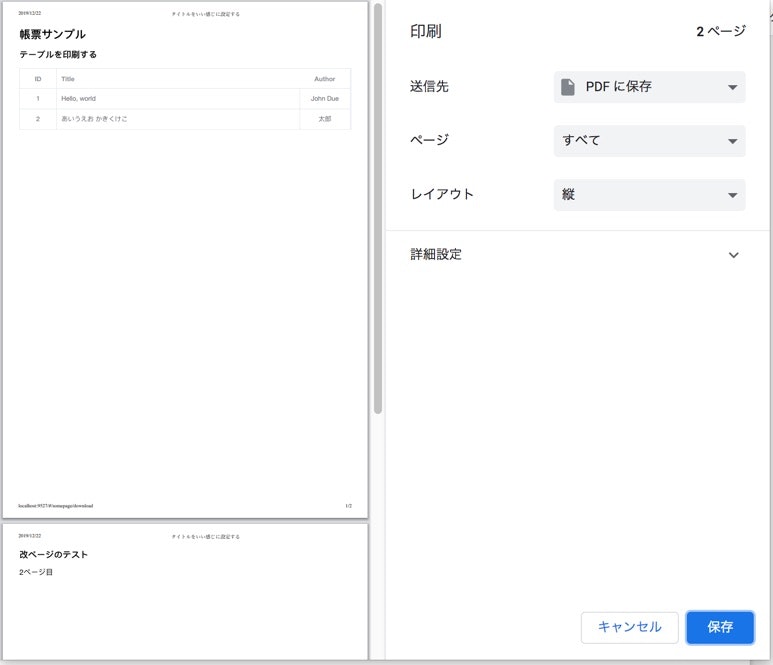
Task: Click the 印刷 dialog title
Action: click(x=425, y=32)
